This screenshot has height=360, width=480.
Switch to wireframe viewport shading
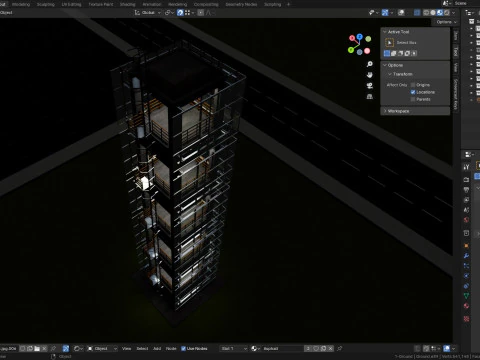tap(426, 13)
